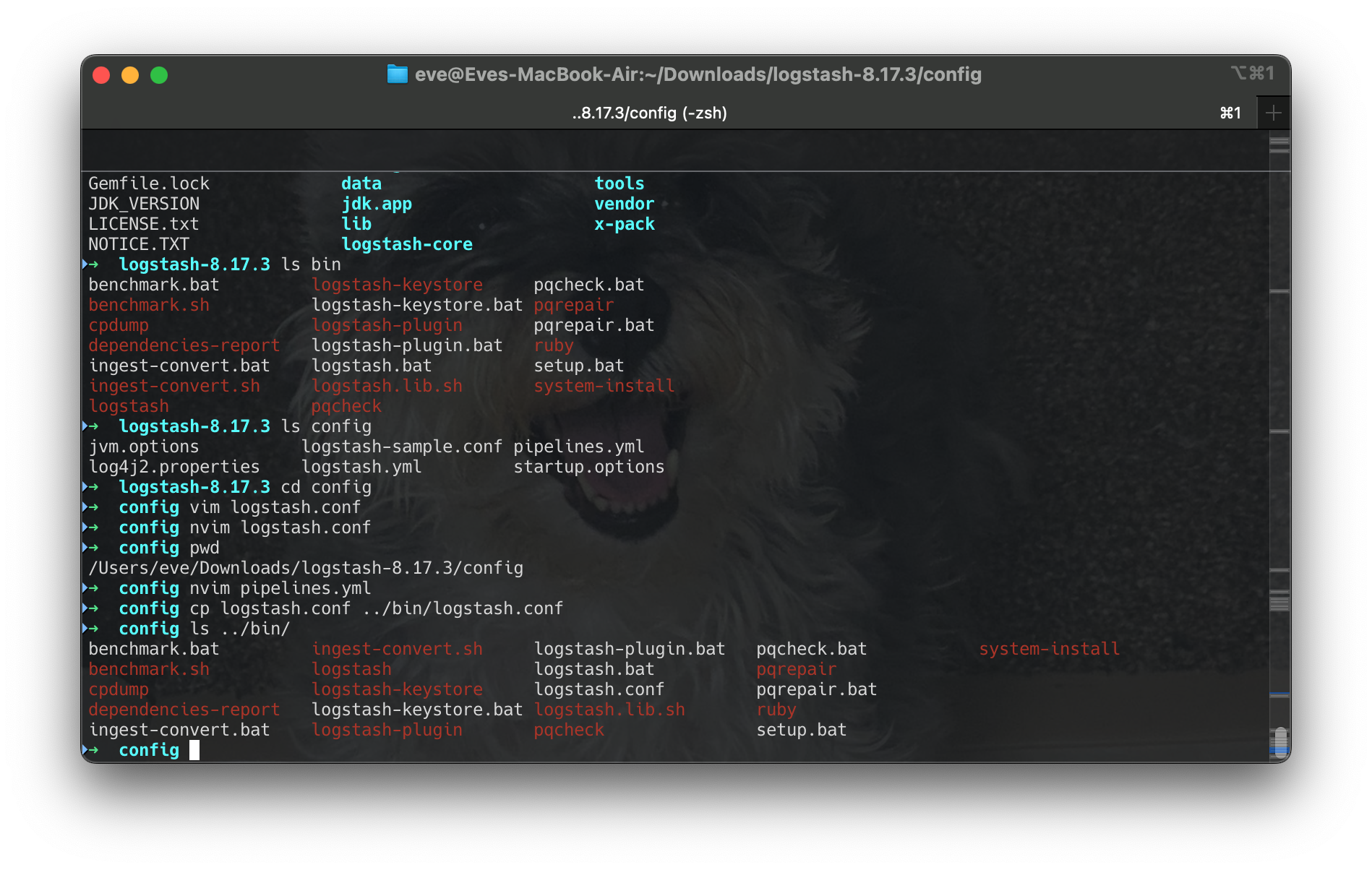Select the system-install entry in bin output
The width and height of the screenshot is (1372, 870).
[604, 385]
